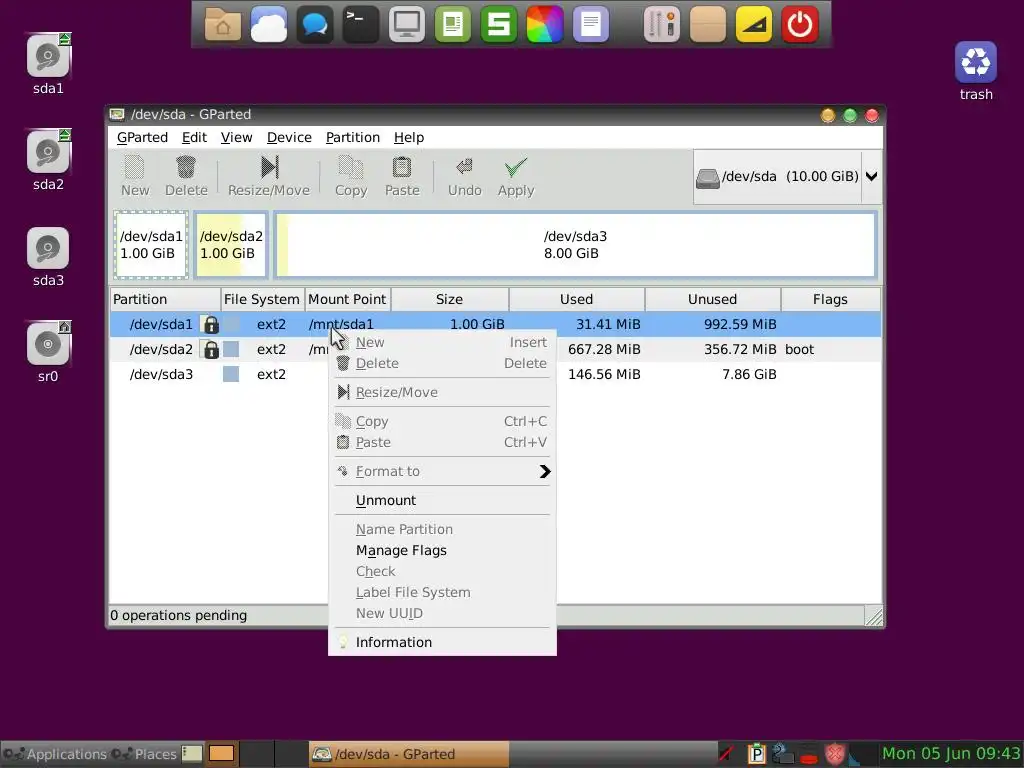Choose Manage Flags in the context menu

click(443, 551)
